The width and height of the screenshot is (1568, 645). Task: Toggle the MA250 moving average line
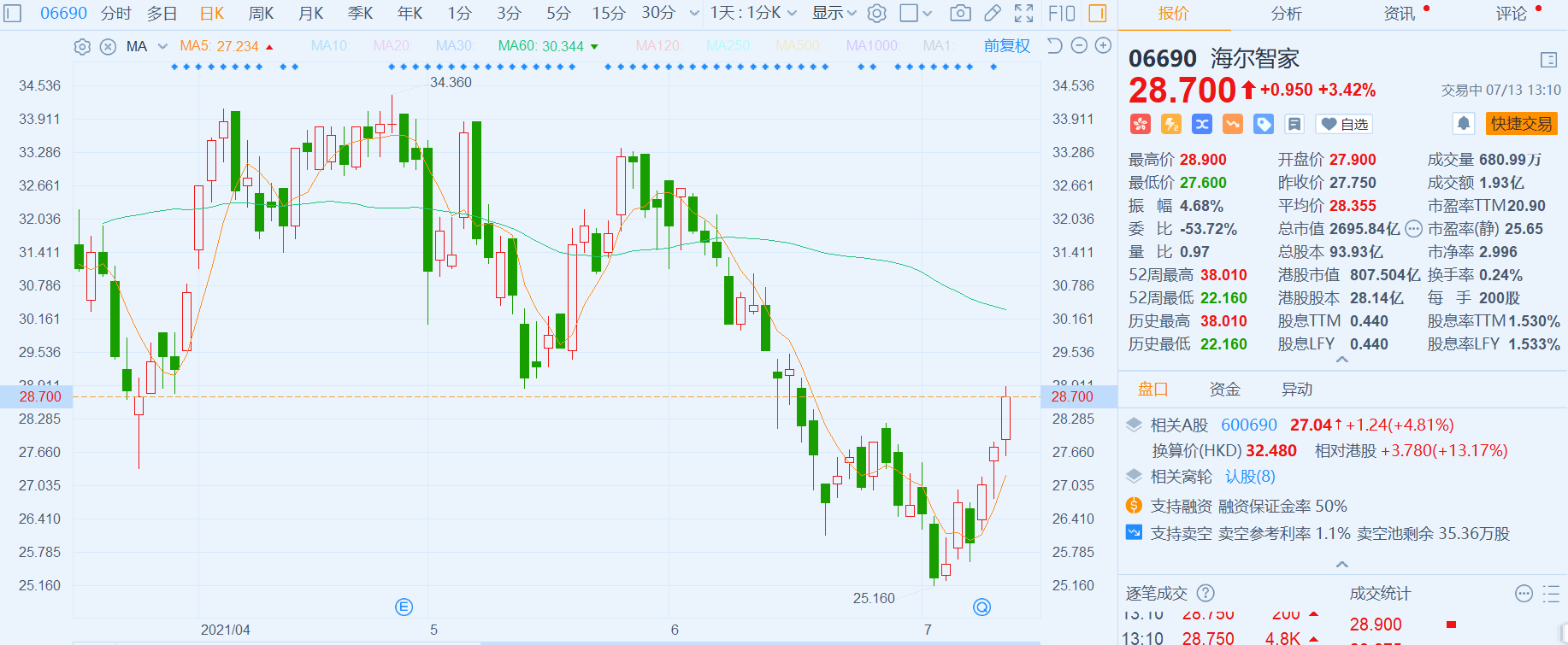(x=729, y=46)
